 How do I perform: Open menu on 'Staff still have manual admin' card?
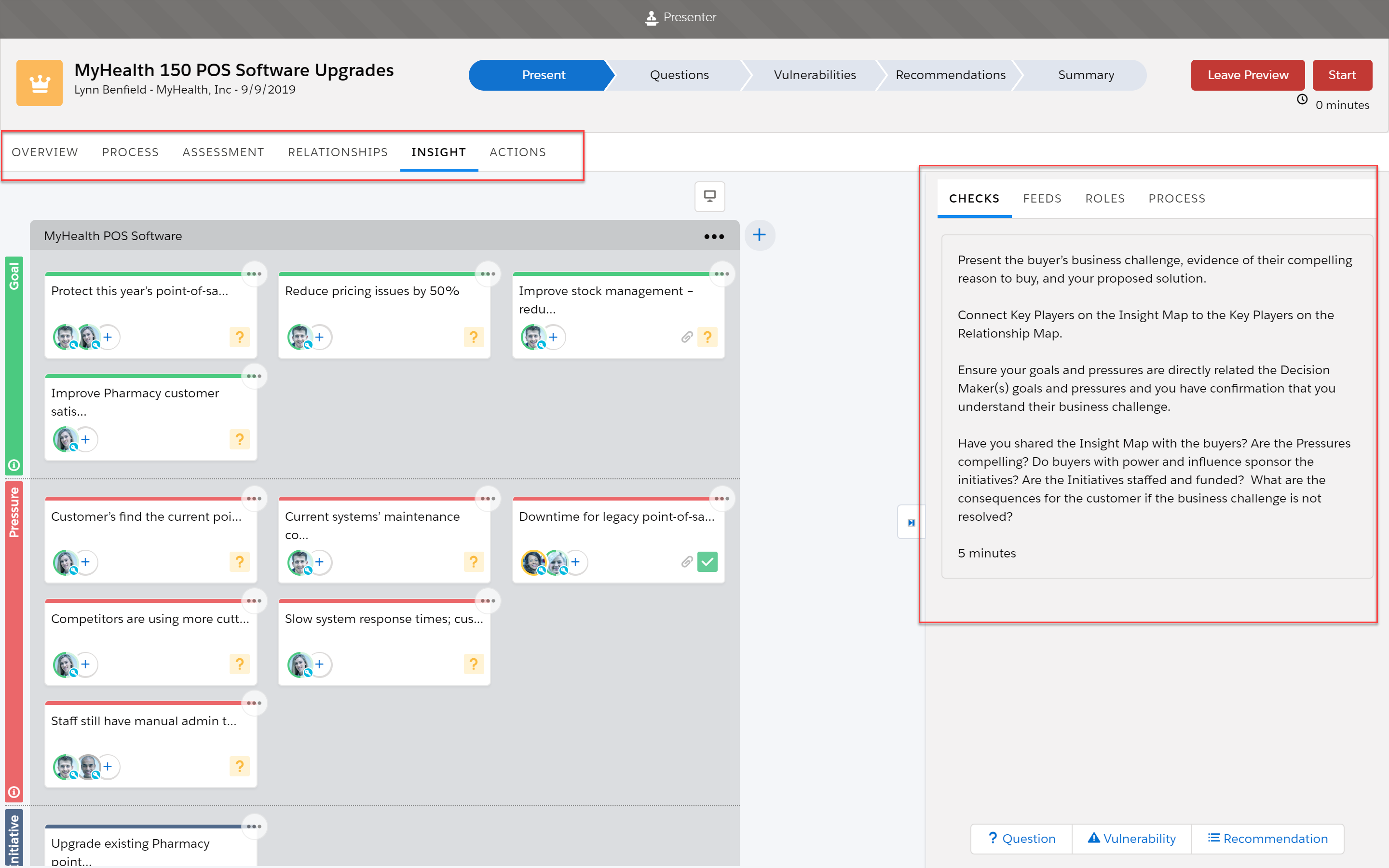(x=254, y=703)
